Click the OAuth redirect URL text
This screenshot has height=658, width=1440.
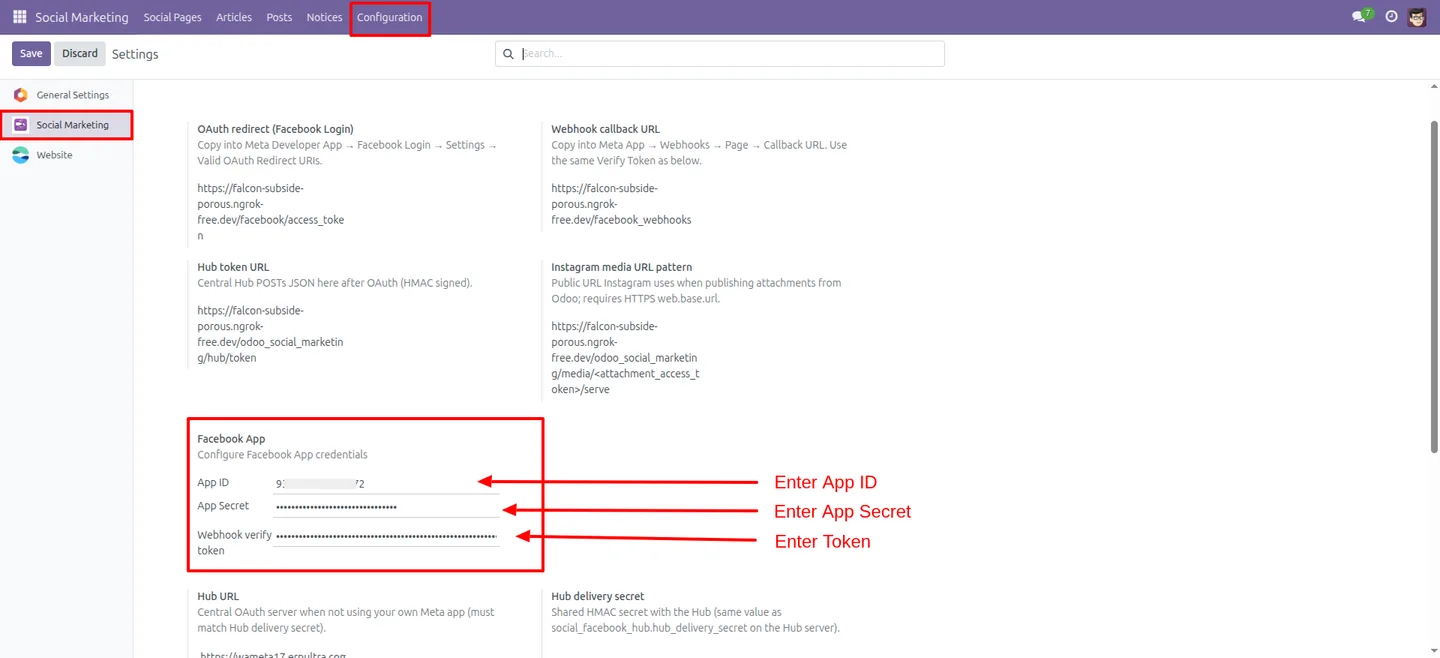(x=271, y=212)
